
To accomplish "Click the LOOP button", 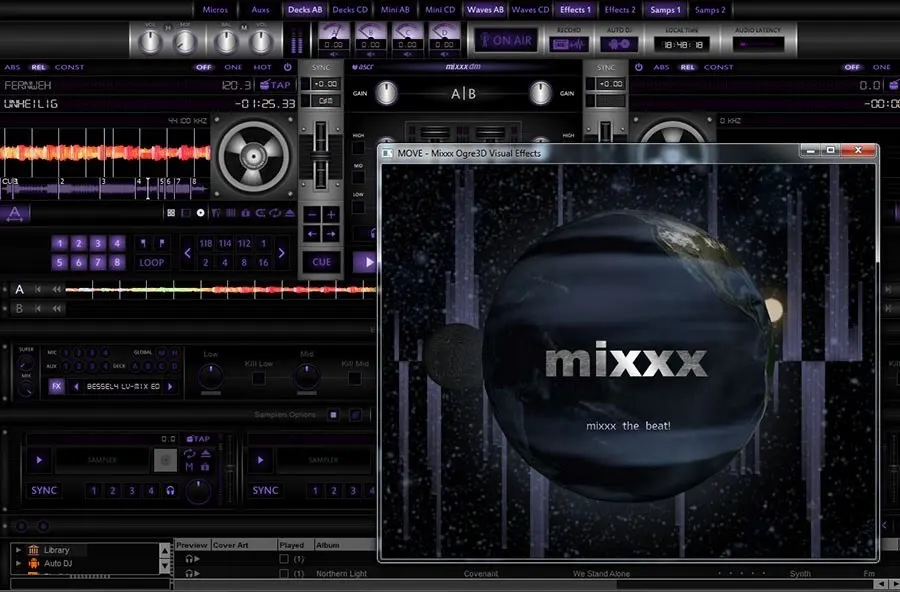I will click(x=152, y=262).
